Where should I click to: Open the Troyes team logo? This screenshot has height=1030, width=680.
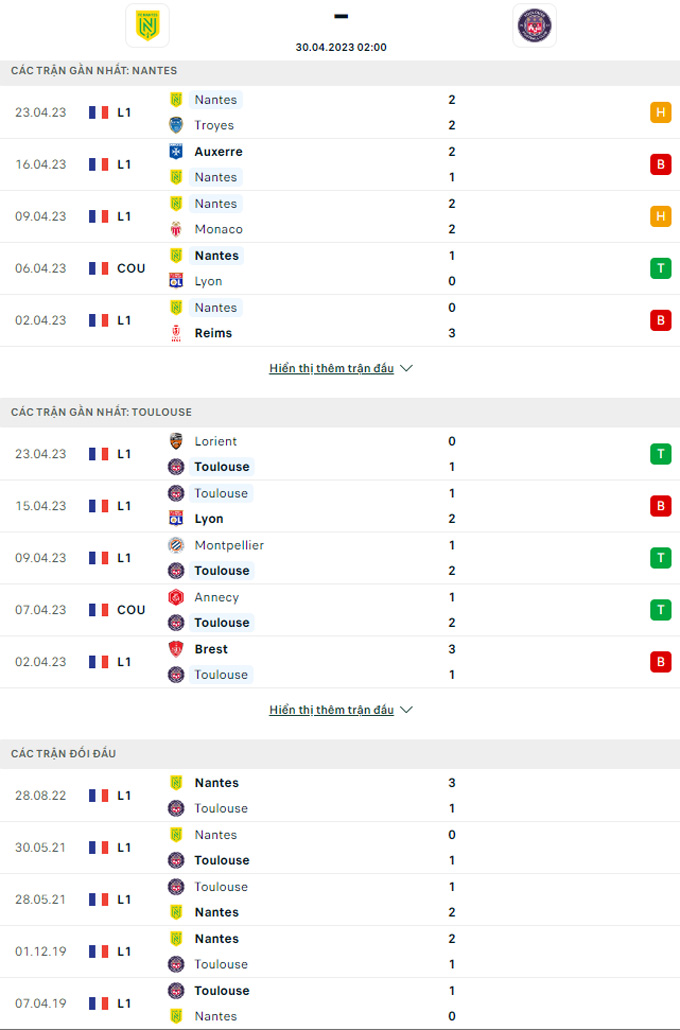pos(176,125)
